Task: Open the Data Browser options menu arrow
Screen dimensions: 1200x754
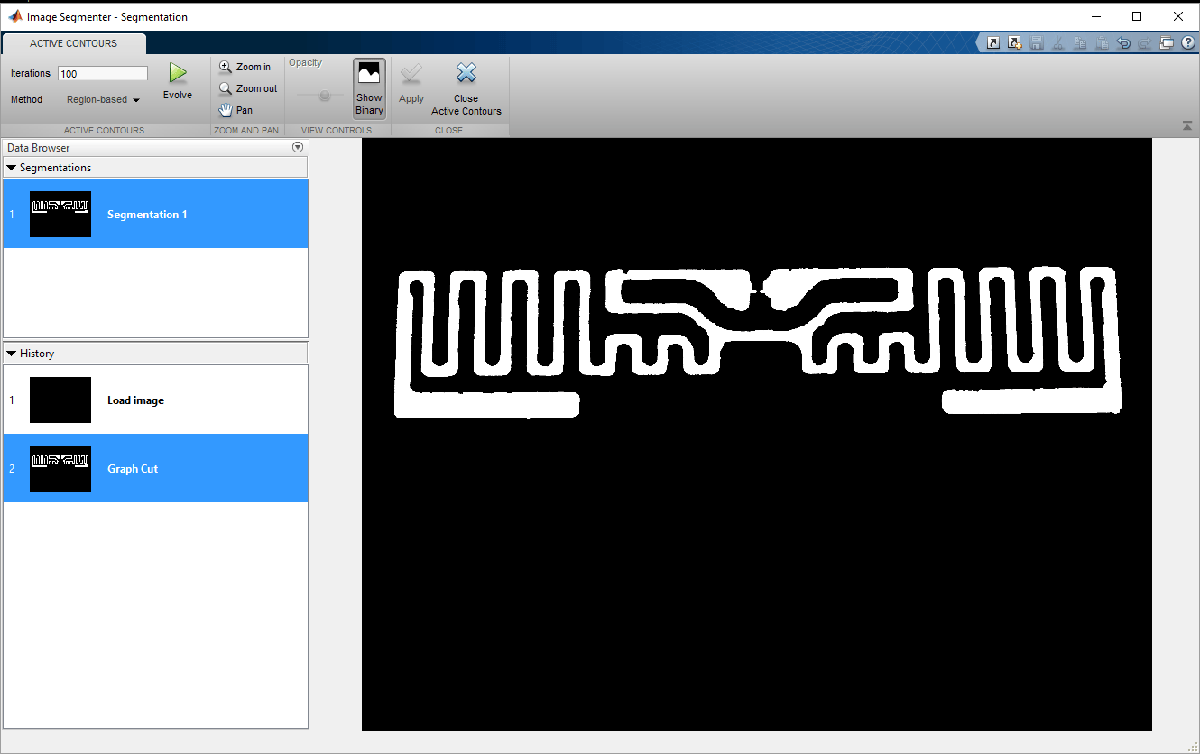Action: pos(297,147)
